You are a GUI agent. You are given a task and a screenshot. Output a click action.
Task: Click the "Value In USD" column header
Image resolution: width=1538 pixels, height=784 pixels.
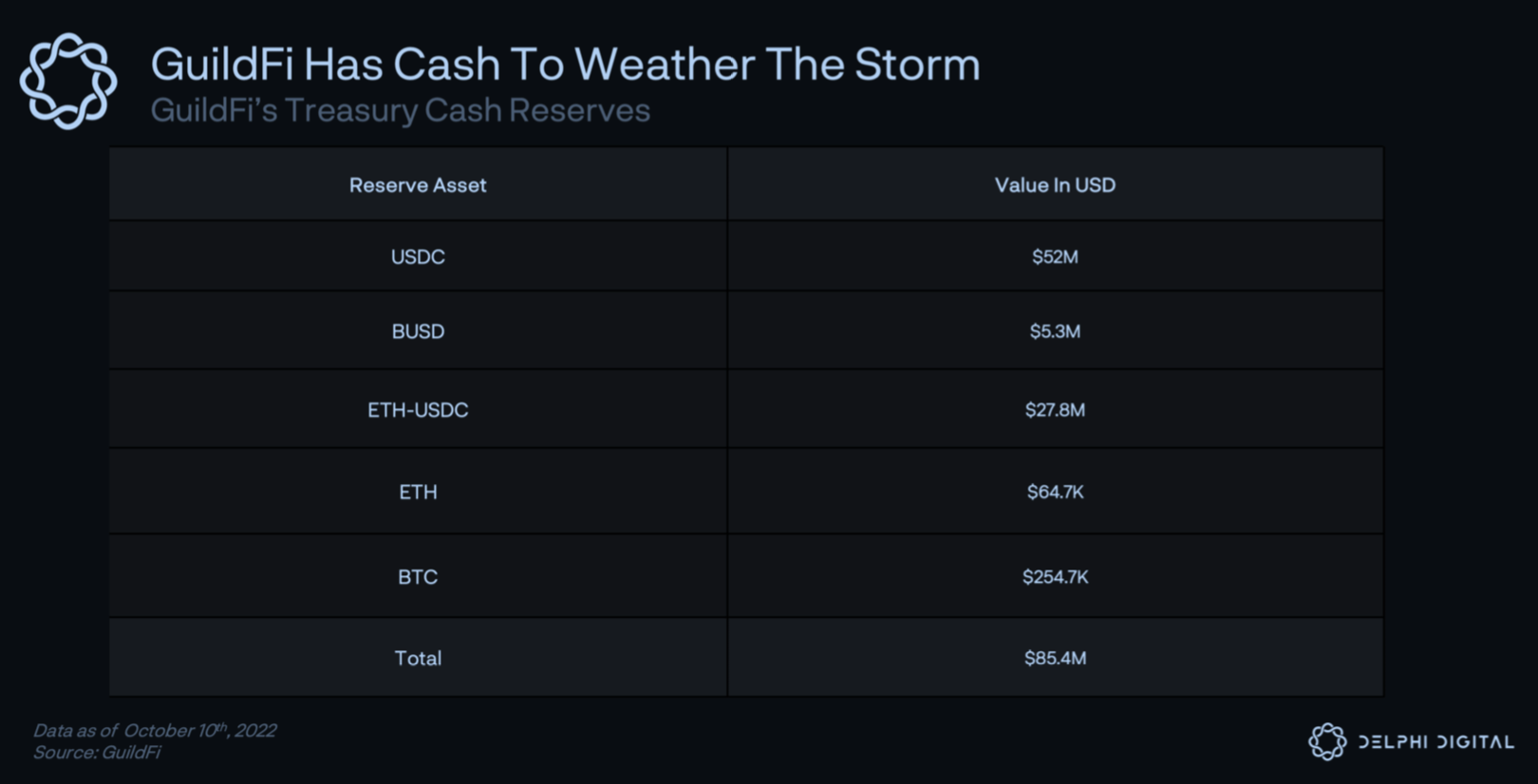[1055, 185]
